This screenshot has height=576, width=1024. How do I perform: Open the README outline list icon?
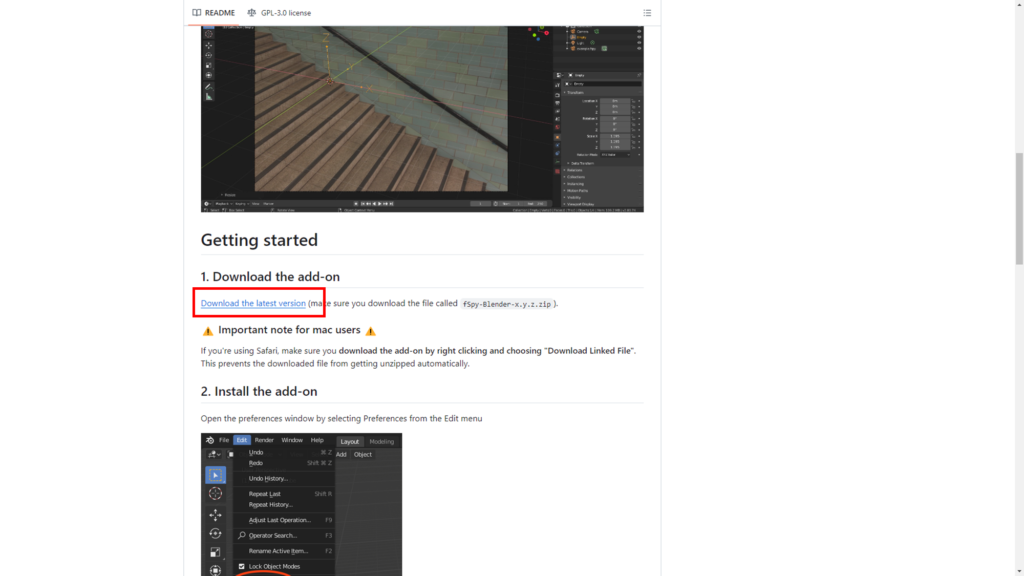(x=647, y=13)
